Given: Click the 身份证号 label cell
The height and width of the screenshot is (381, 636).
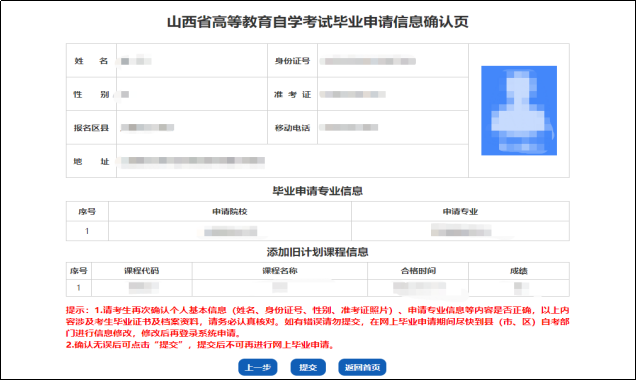Looking at the screenshot, I should [x=292, y=61].
